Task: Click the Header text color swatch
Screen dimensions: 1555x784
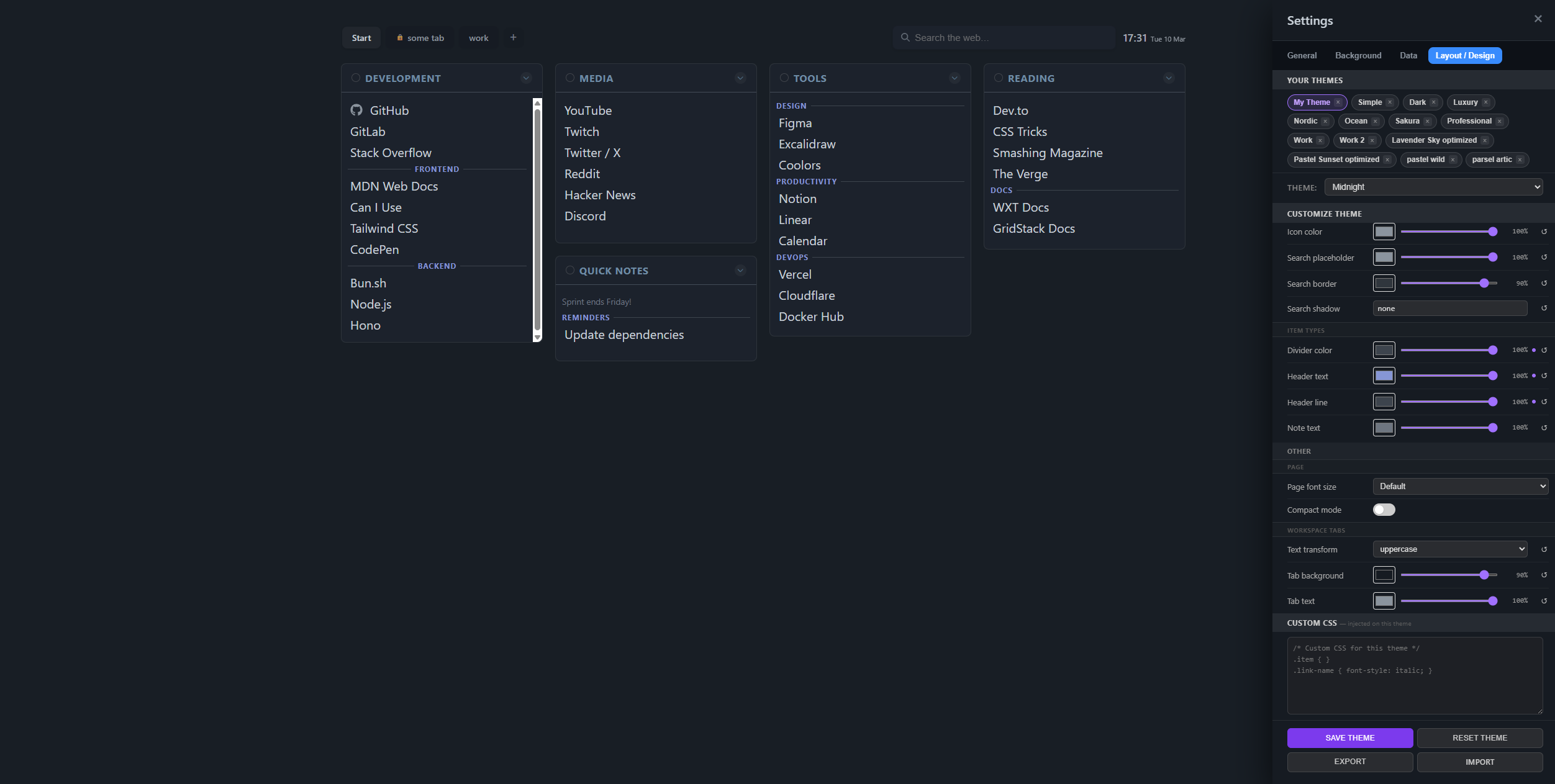Action: click(1384, 375)
